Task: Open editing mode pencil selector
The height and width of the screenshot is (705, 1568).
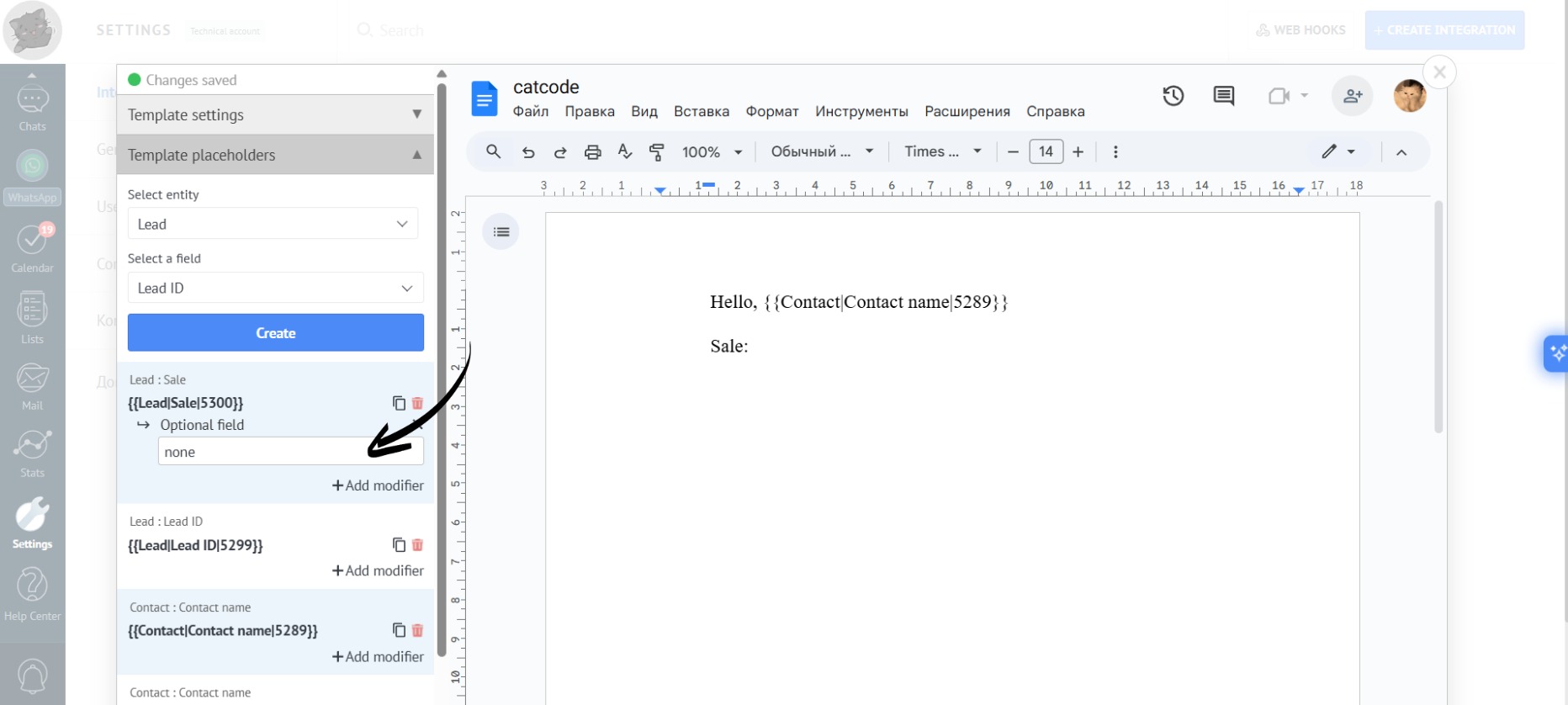Action: 1337,152
